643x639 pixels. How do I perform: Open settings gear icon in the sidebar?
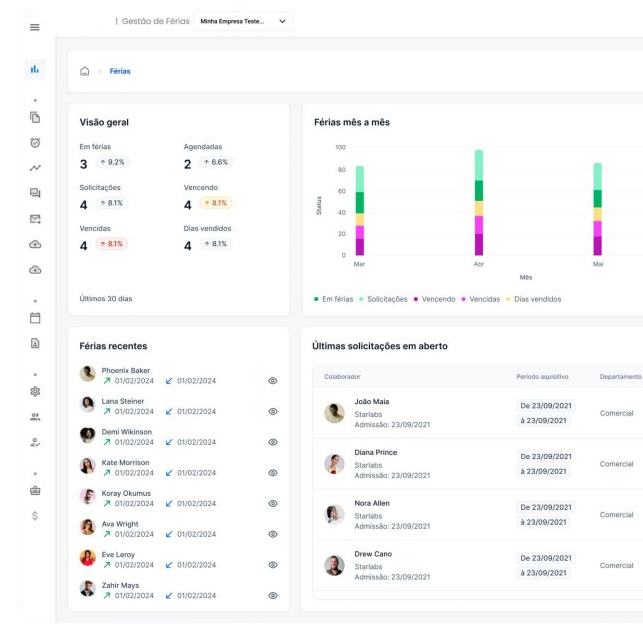[x=34, y=394]
